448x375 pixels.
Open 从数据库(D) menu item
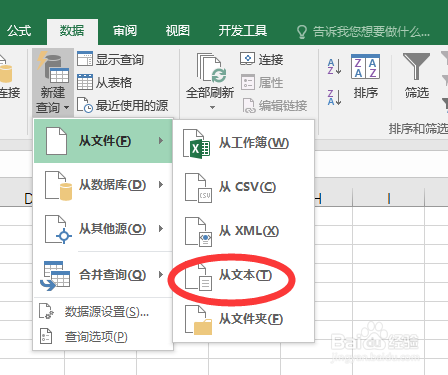click(103, 185)
